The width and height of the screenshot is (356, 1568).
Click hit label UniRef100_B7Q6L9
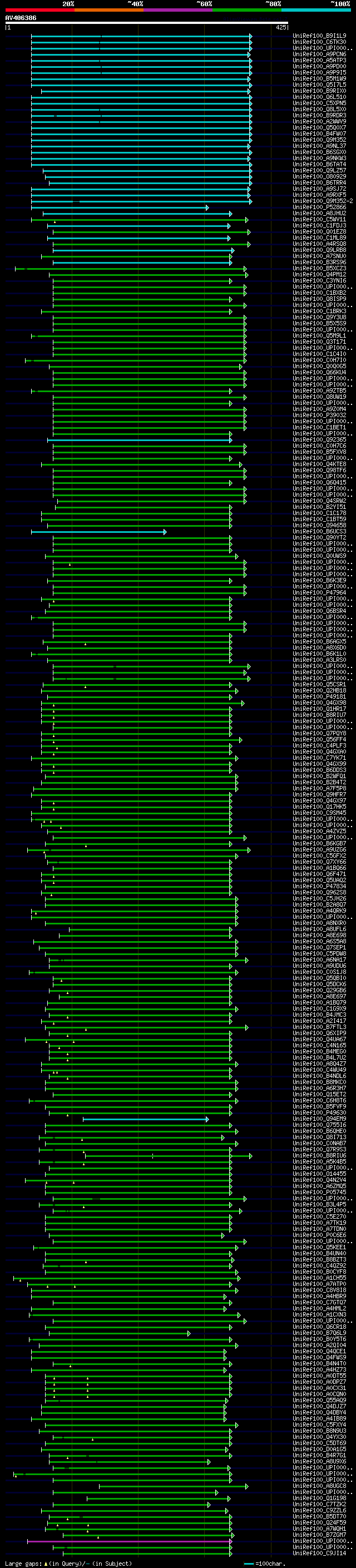click(x=319, y=1332)
